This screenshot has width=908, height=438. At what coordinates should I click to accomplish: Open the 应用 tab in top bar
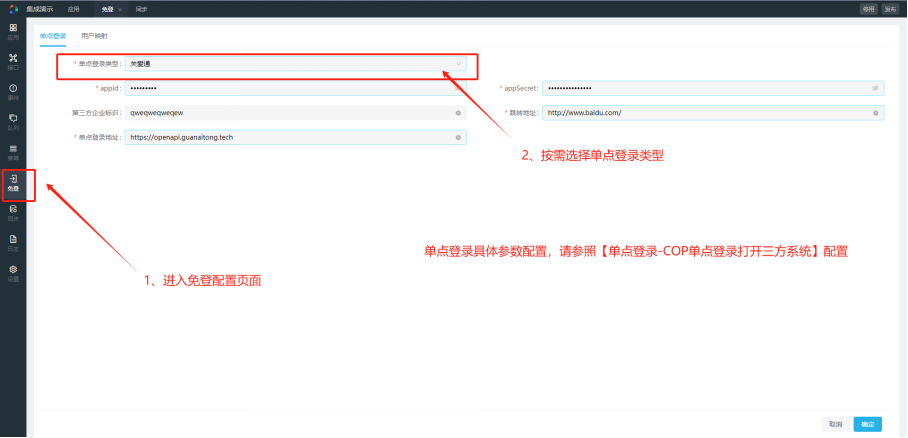coord(74,9)
